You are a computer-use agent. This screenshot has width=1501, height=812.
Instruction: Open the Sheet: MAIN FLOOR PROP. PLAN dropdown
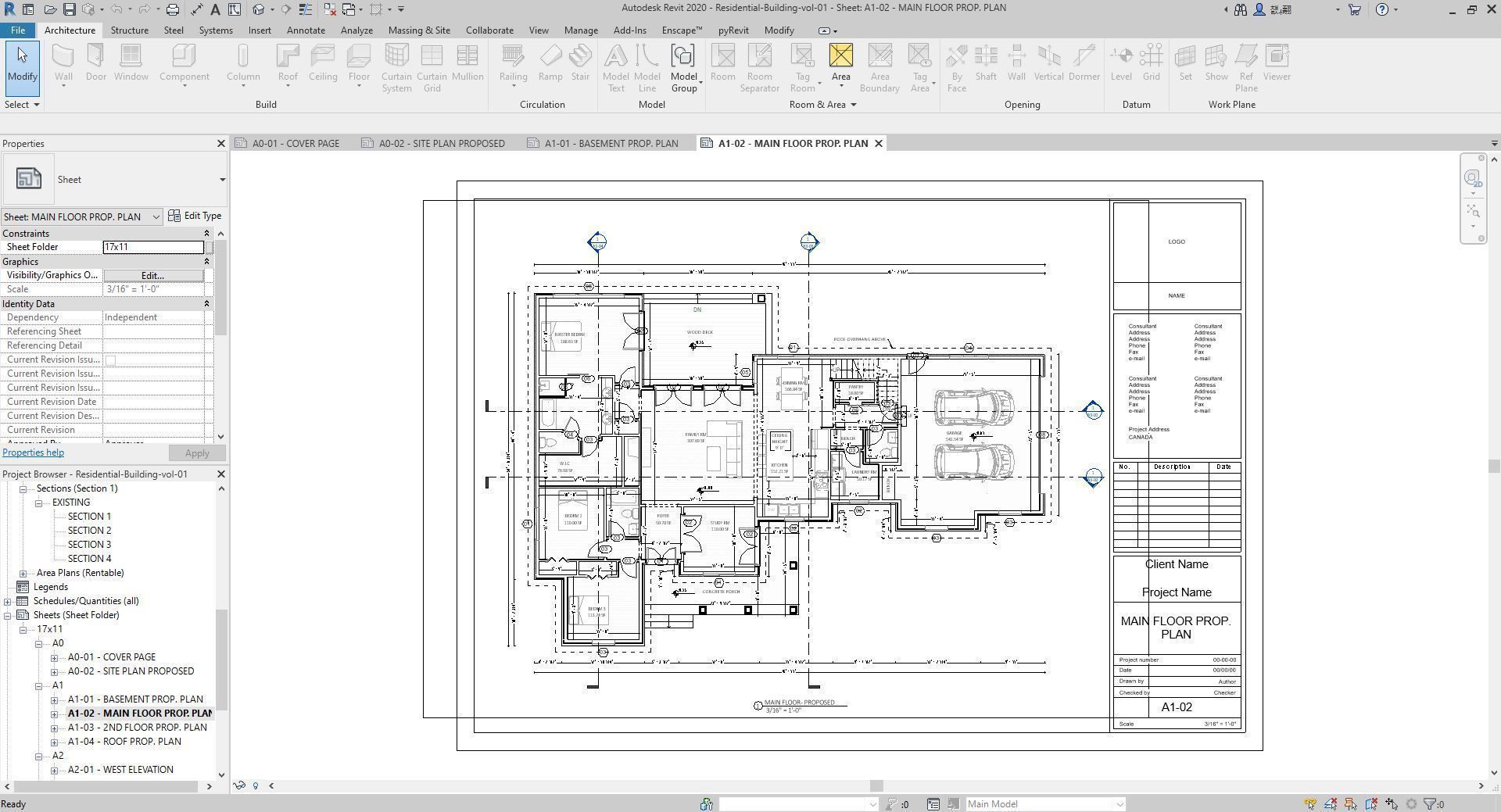pos(82,216)
